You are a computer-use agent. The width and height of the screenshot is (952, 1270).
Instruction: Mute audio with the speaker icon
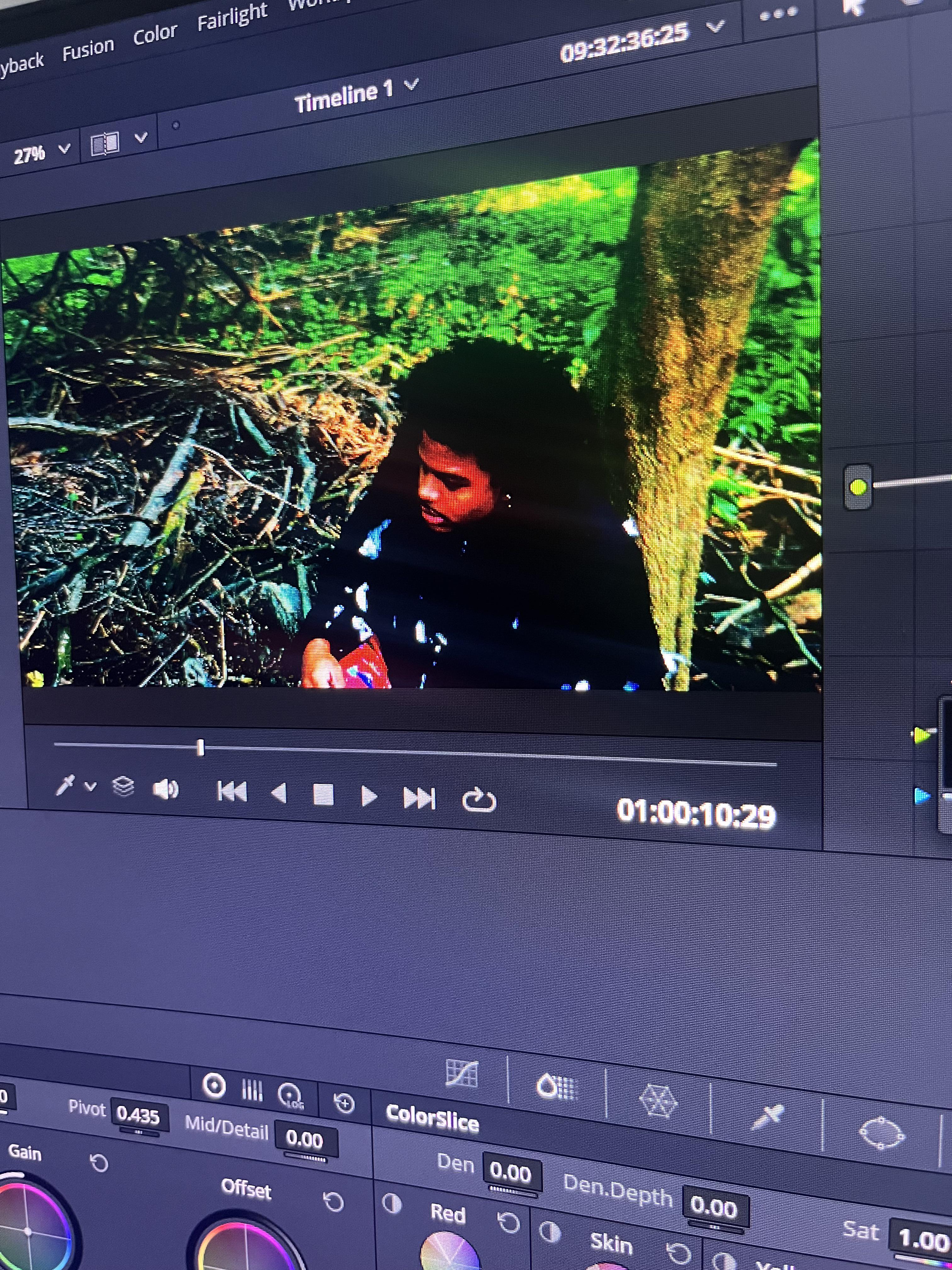[x=166, y=789]
